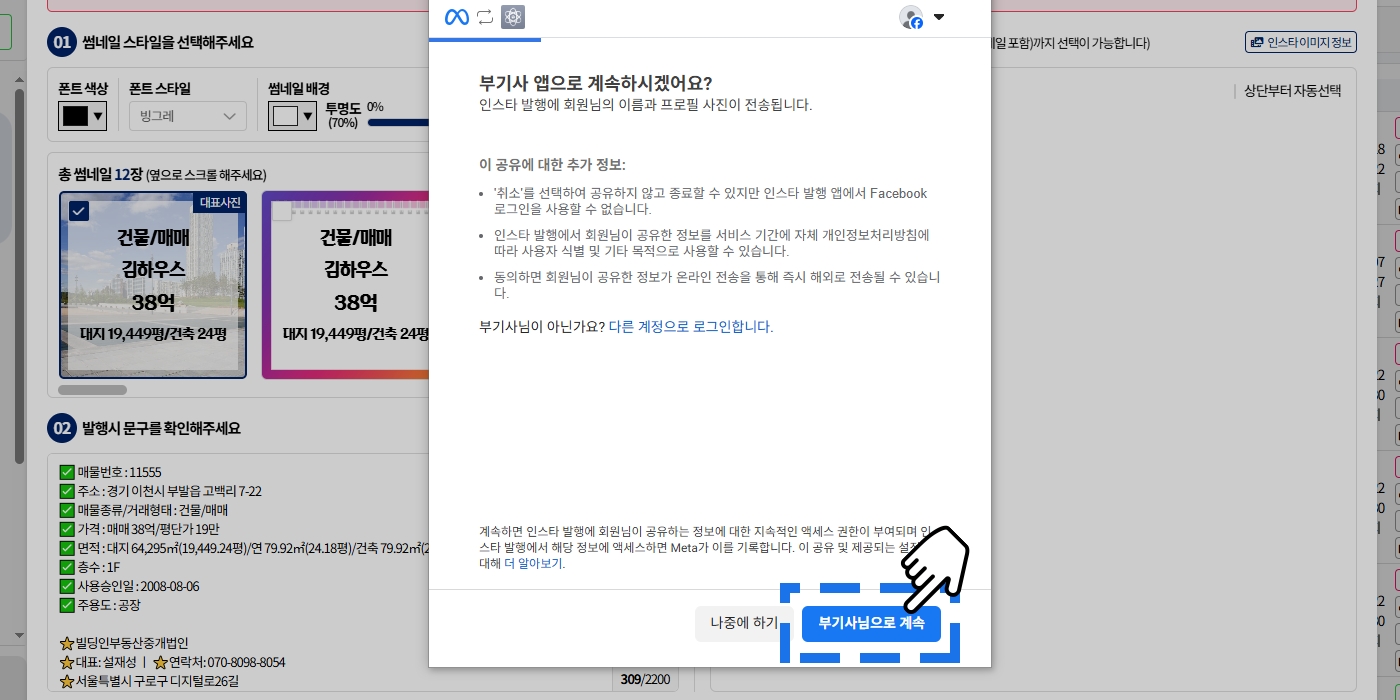Click the '01' step badge icon
The image size is (1400, 700).
[62, 42]
